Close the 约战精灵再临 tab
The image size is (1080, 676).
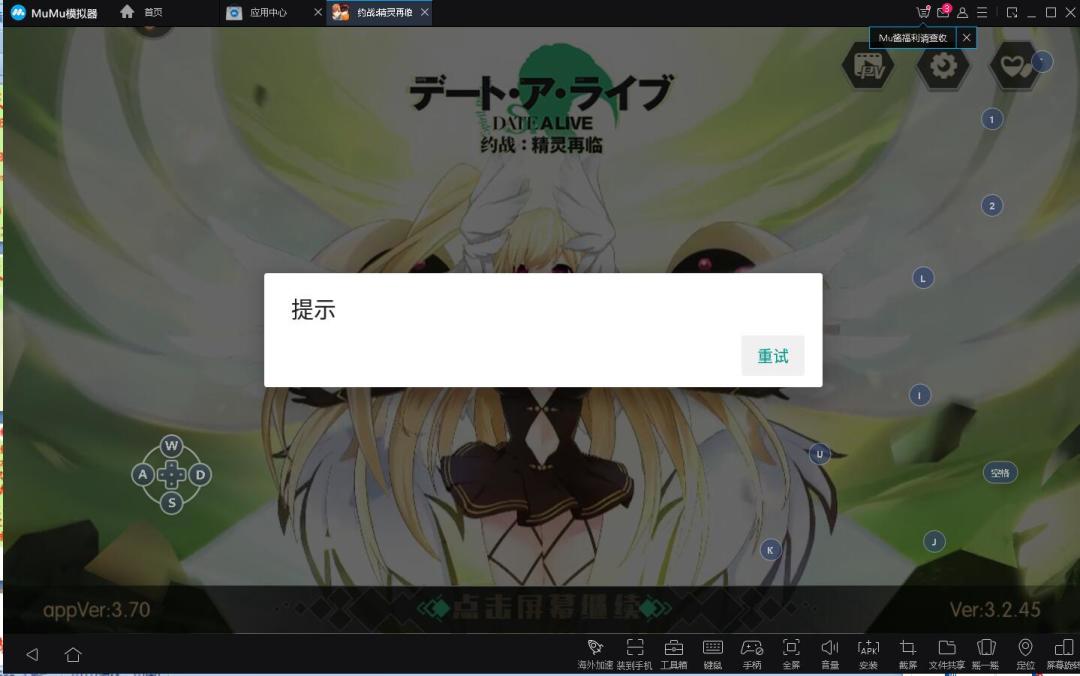click(x=424, y=12)
